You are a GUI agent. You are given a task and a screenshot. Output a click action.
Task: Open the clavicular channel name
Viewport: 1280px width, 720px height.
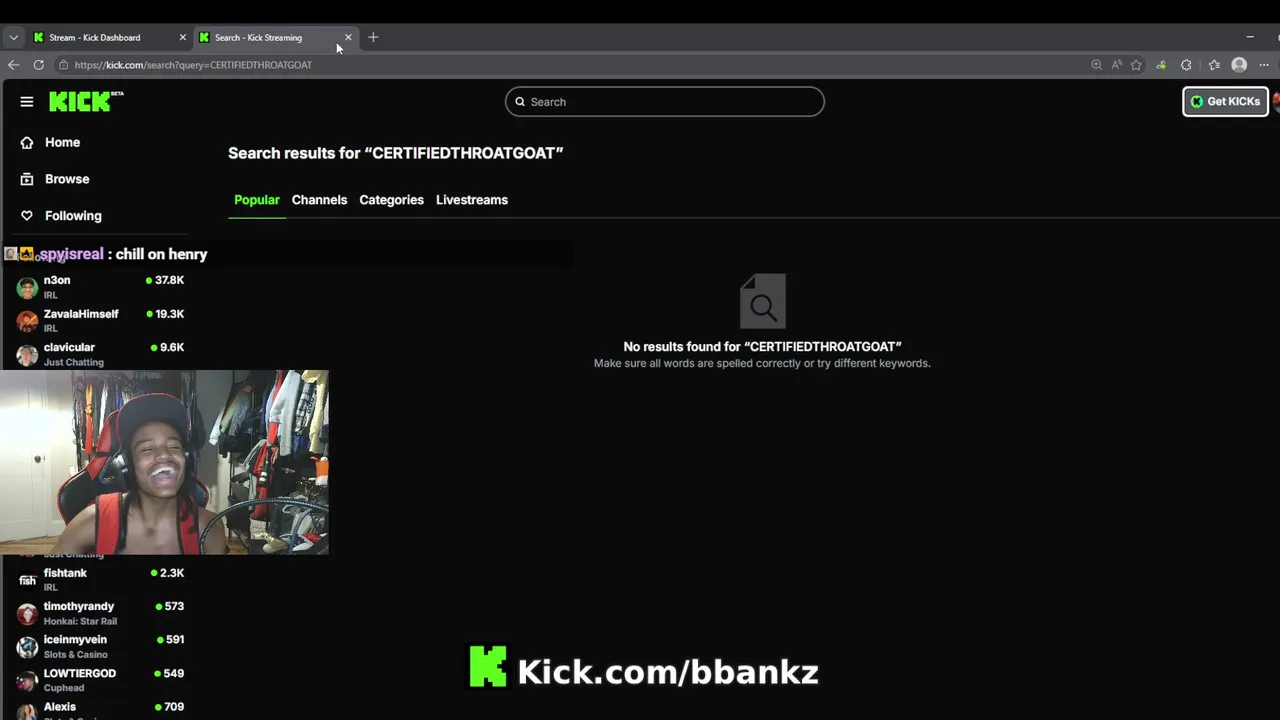pyautogui.click(x=69, y=348)
